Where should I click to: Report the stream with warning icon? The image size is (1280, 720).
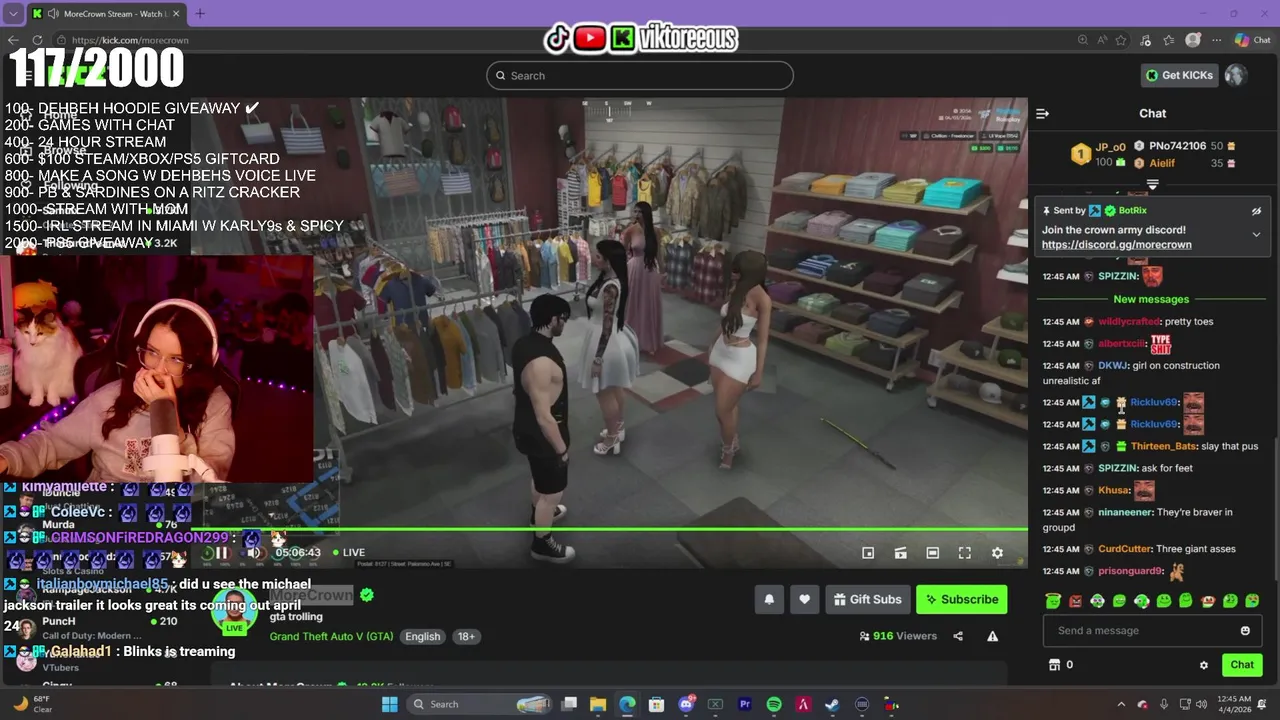click(993, 636)
